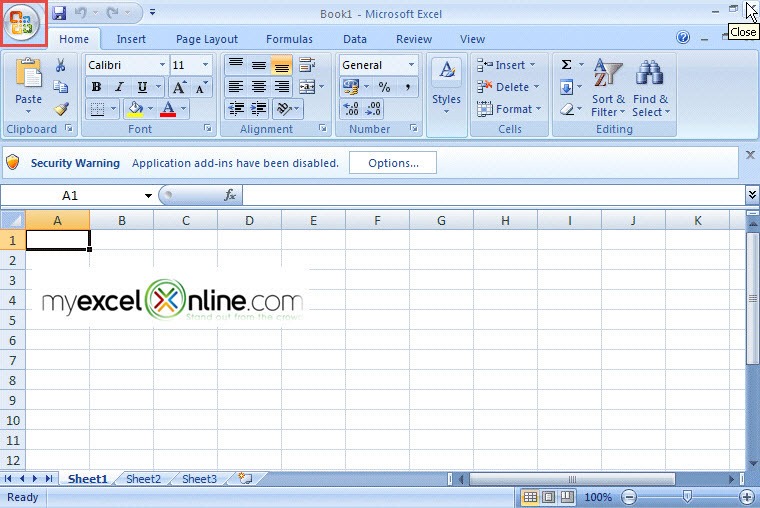760x508 pixels.
Task: Open the font color dropdown arrow
Action: (x=184, y=109)
